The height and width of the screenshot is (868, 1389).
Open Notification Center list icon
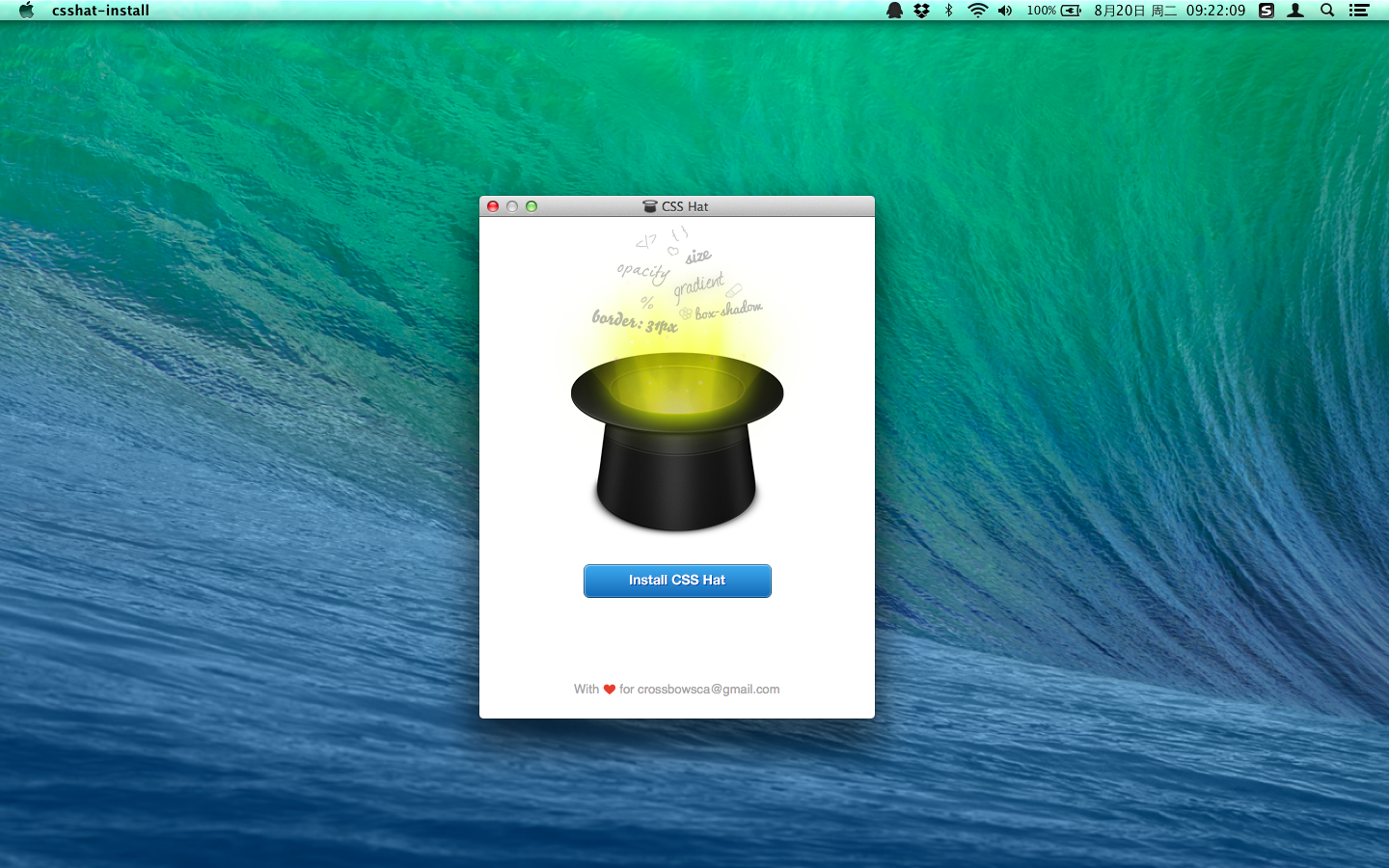pyautogui.click(x=1359, y=11)
